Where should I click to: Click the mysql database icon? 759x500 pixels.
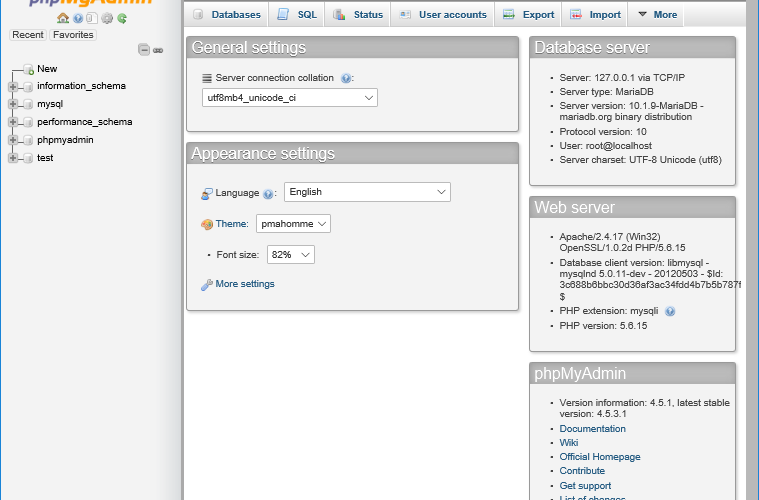[x=28, y=105]
